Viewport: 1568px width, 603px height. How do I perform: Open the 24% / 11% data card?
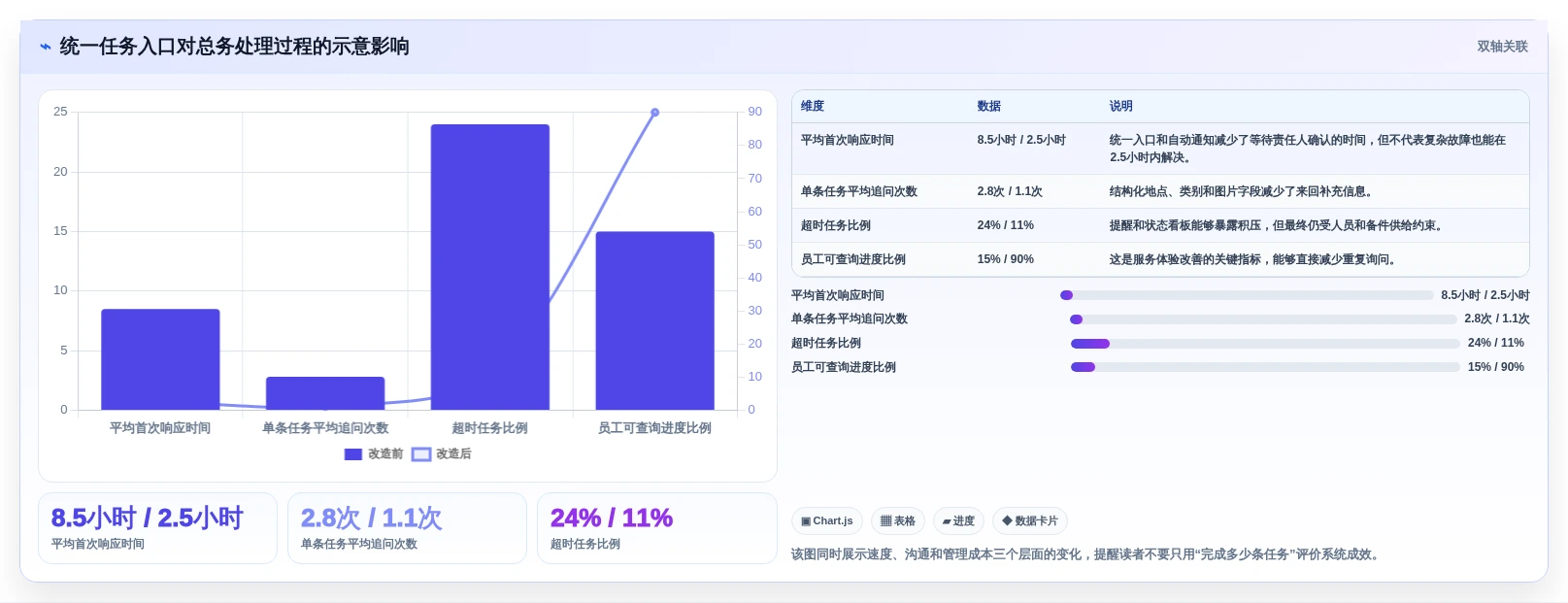pos(656,528)
